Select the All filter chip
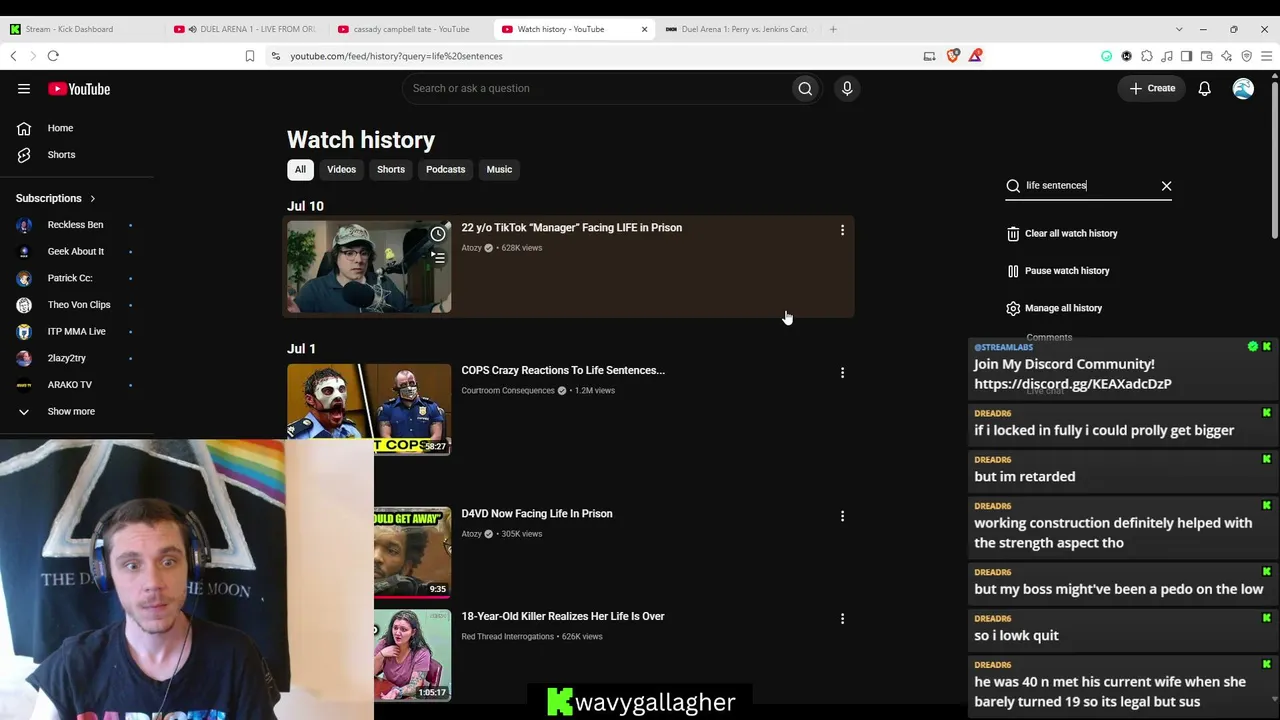The image size is (1280, 720). [300, 170]
